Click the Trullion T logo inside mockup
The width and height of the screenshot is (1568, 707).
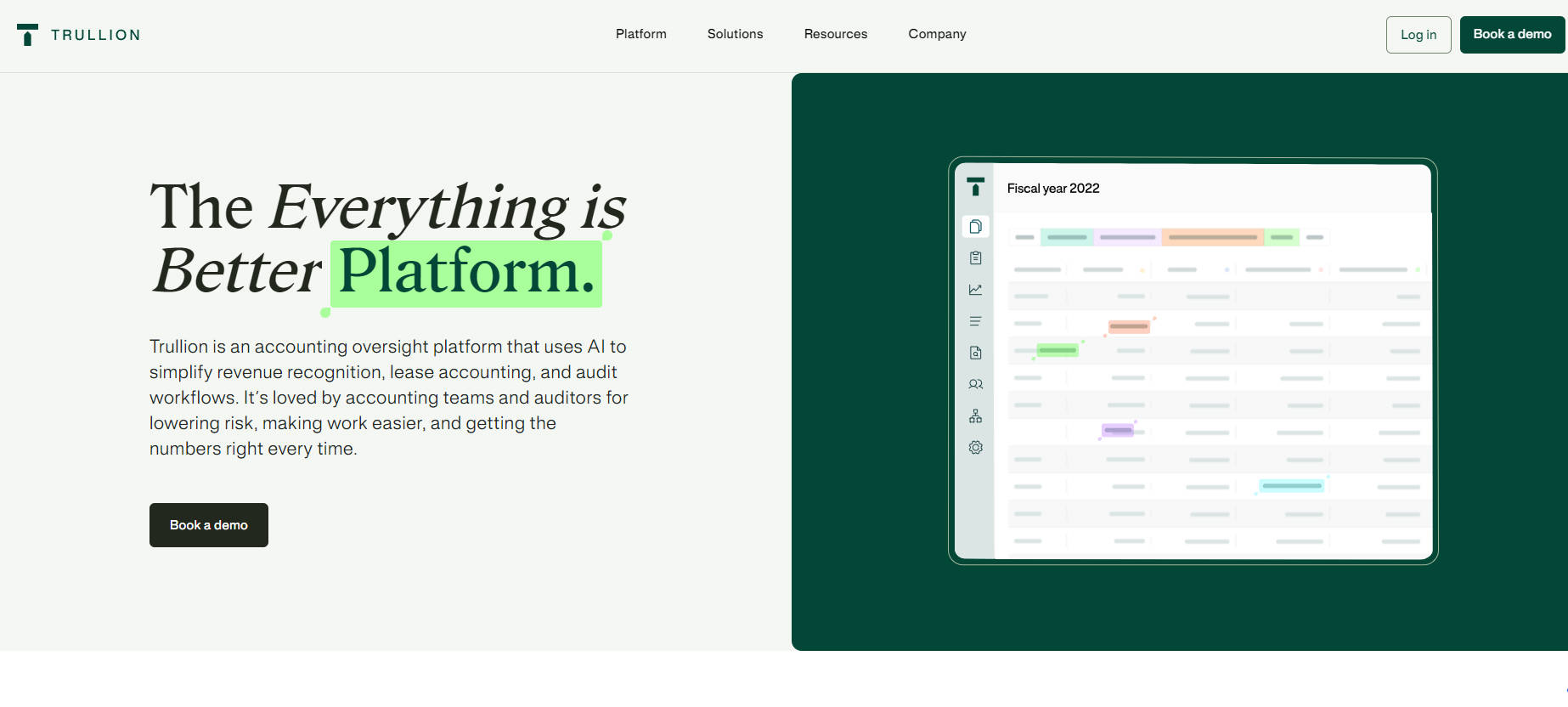pos(975,187)
